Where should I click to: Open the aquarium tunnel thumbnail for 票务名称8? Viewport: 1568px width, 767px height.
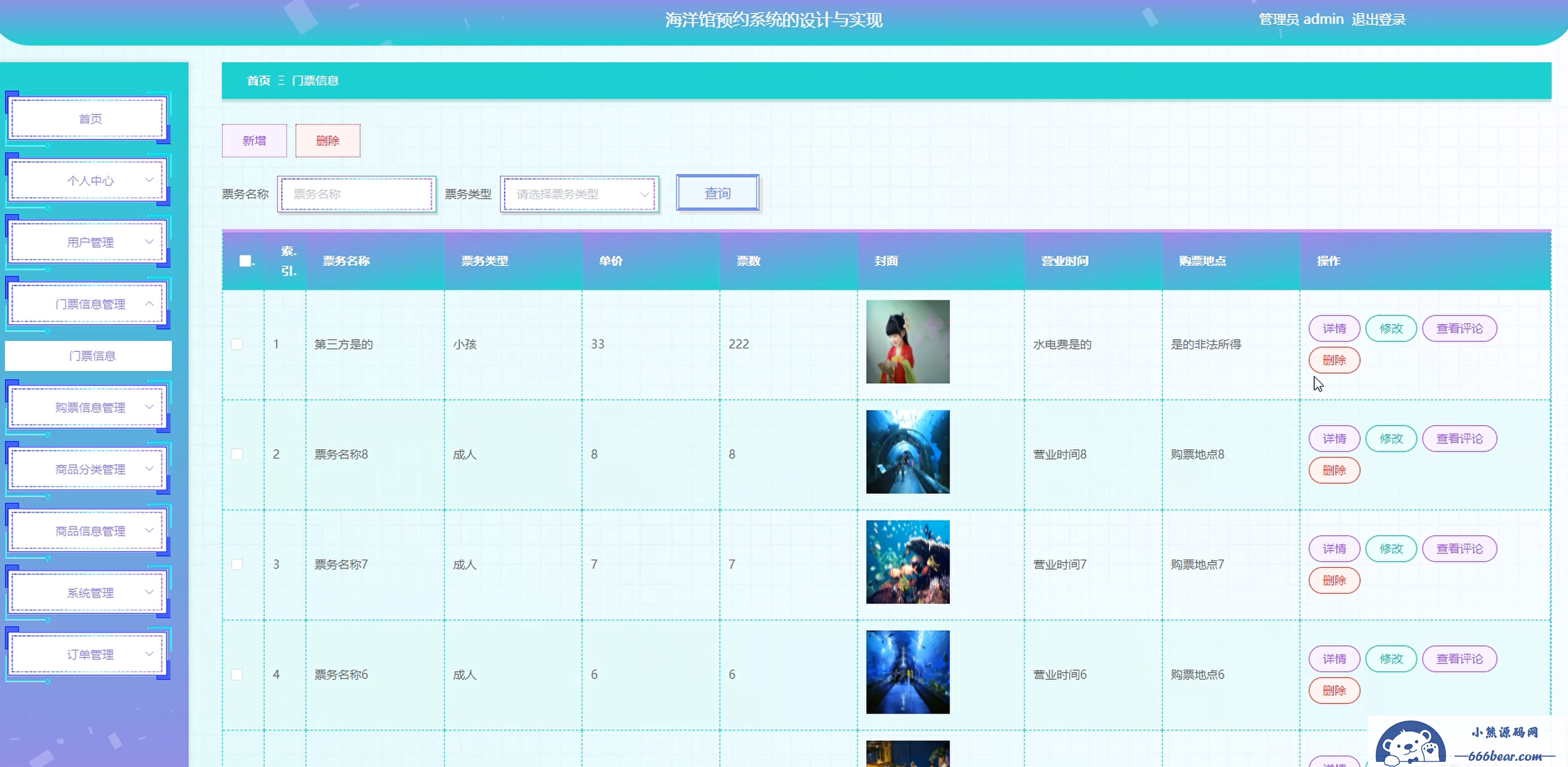(907, 452)
